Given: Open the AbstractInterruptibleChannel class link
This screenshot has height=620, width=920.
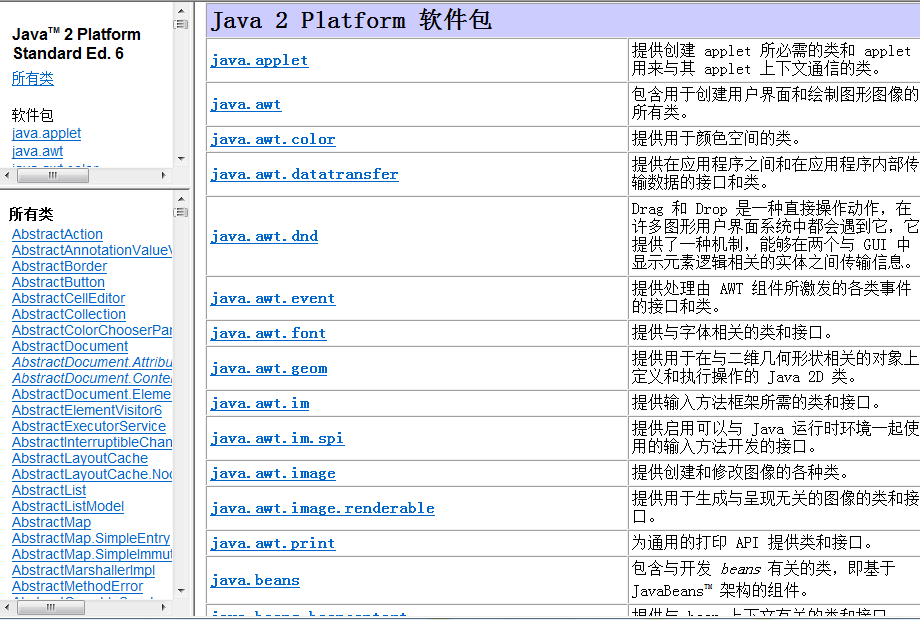Looking at the screenshot, I should click(92, 442).
